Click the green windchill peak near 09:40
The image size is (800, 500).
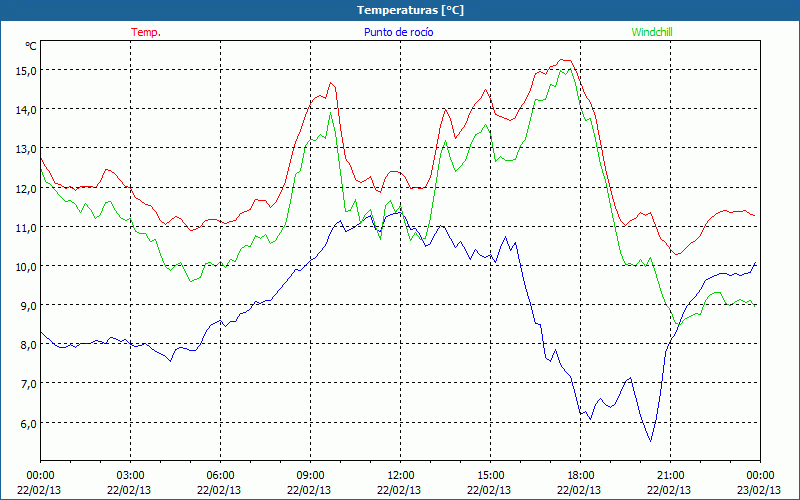tap(331, 113)
